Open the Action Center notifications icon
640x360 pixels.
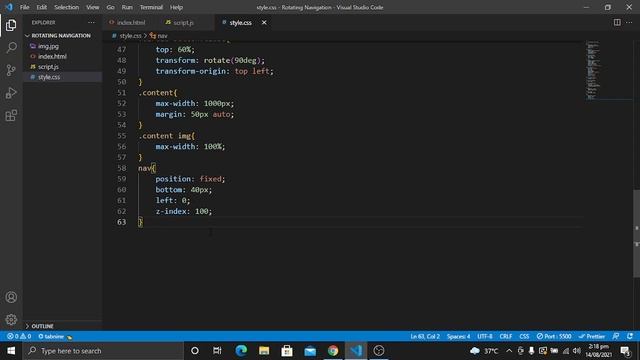pos(625,351)
